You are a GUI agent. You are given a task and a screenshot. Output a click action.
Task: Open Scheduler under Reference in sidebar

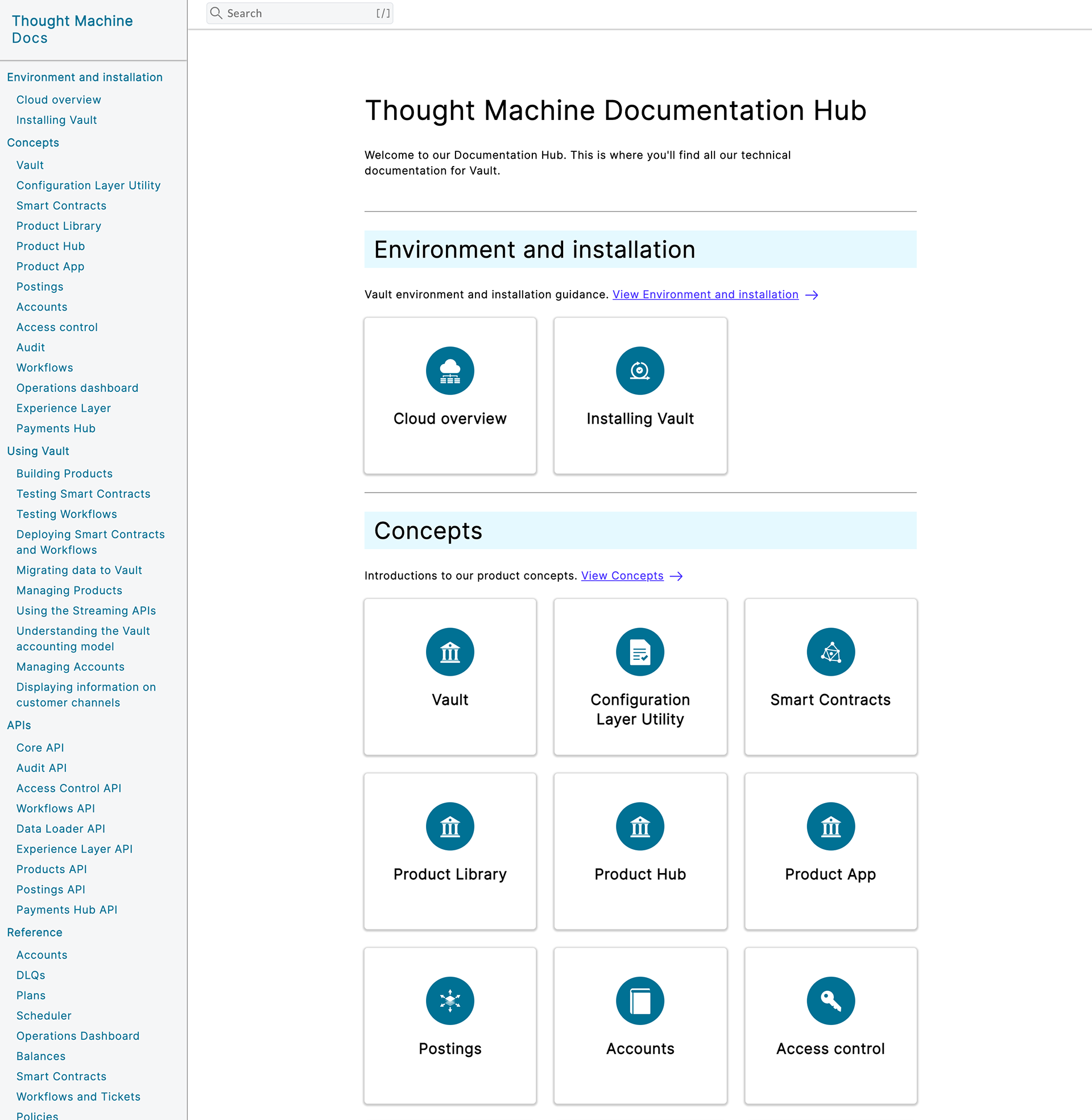coord(44,1016)
